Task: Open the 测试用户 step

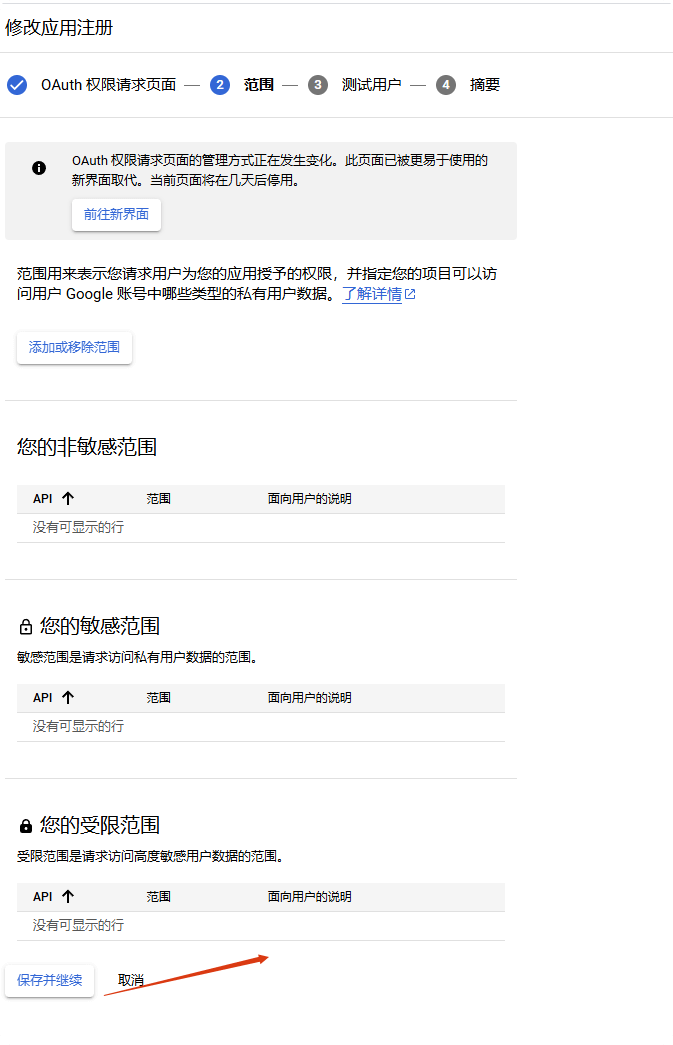Action: [x=371, y=85]
